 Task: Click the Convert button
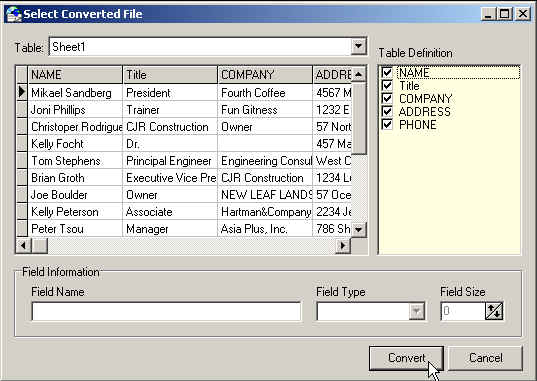pos(406,358)
